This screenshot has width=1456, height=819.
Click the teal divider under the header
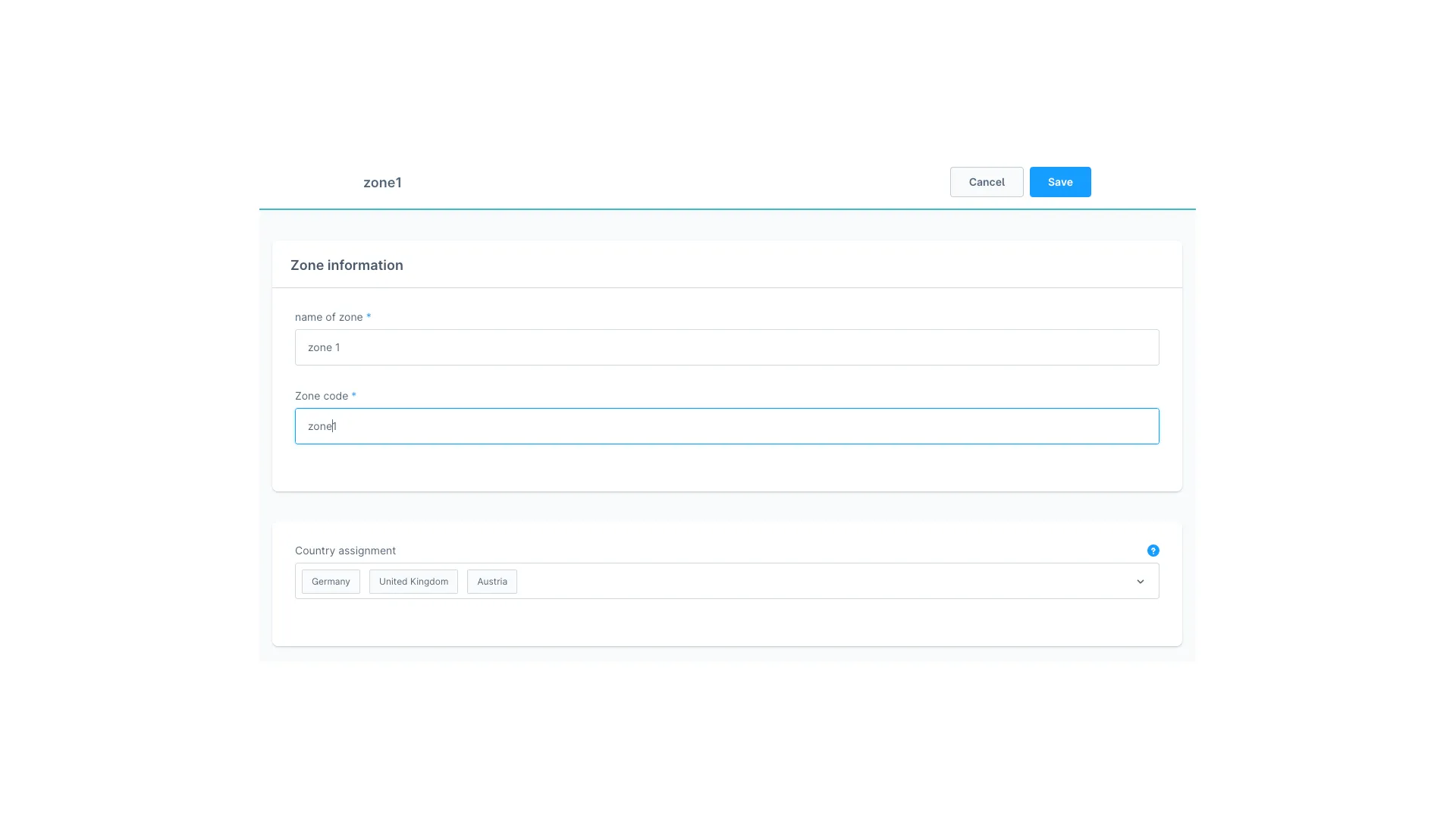pyautogui.click(x=726, y=209)
